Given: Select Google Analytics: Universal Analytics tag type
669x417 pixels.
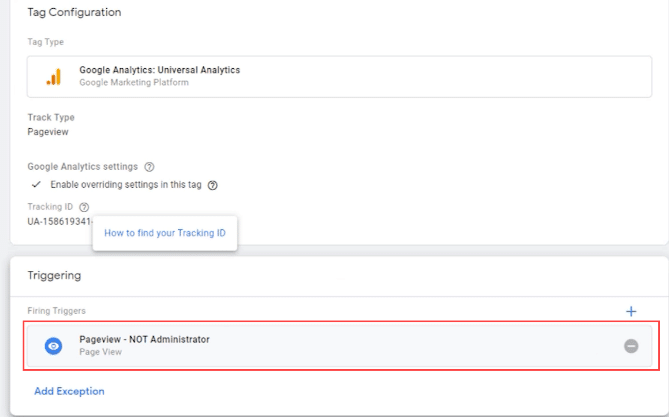Looking at the screenshot, I should pyautogui.click(x=339, y=77).
